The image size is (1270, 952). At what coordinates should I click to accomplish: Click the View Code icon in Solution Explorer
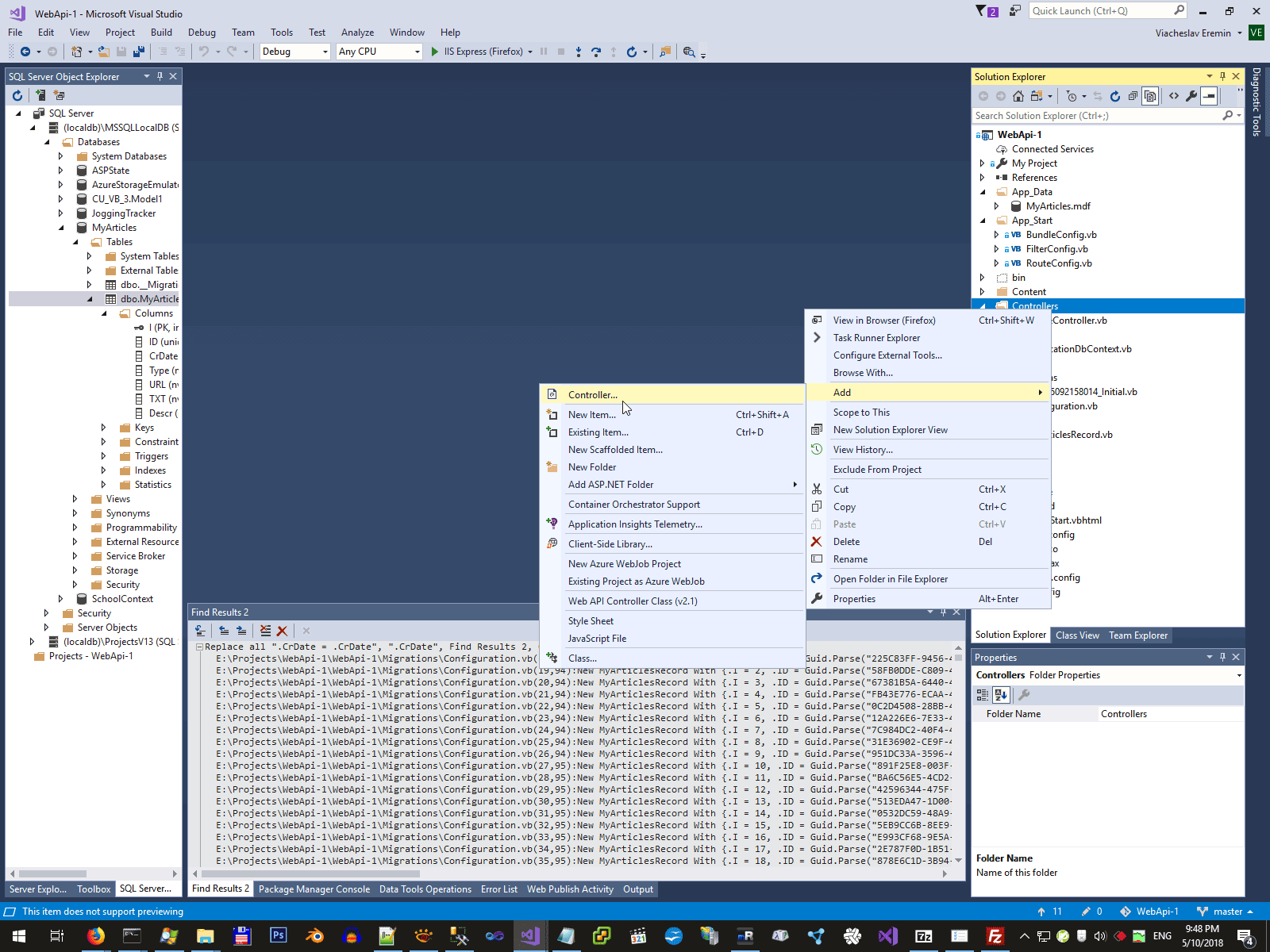click(x=1174, y=96)
